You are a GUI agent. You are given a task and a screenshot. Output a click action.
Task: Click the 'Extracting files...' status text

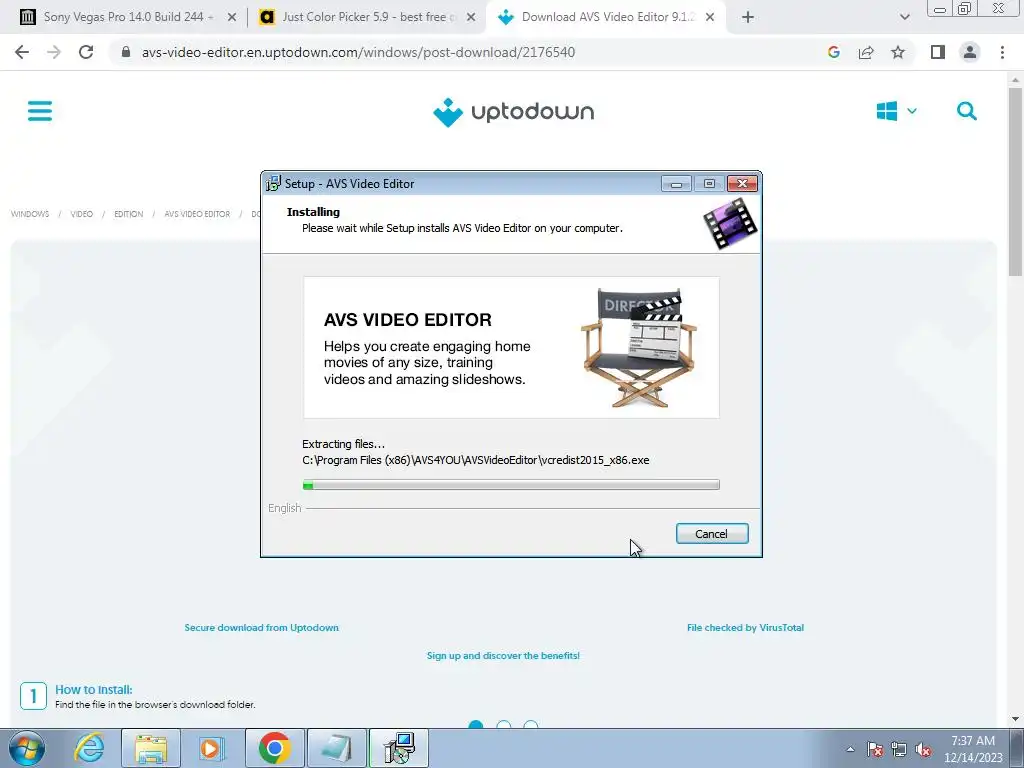coord(344,444)
